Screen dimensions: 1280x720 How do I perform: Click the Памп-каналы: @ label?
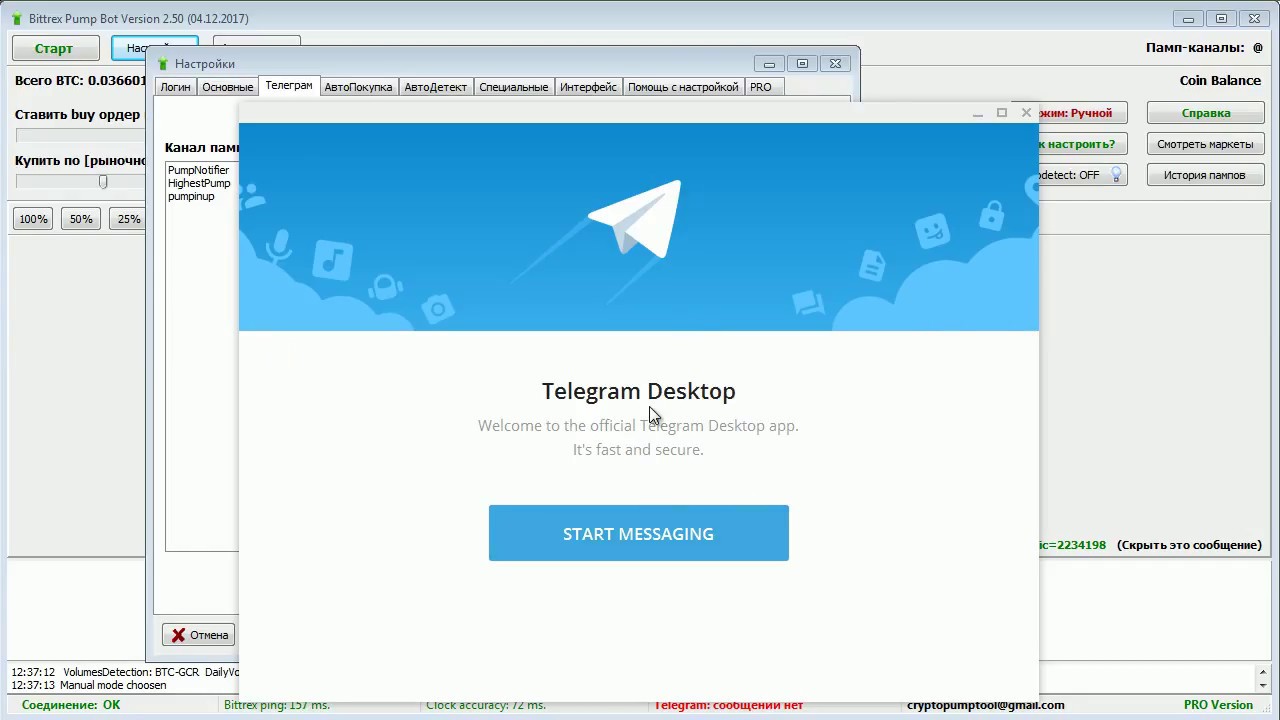tap(1204, 47)
